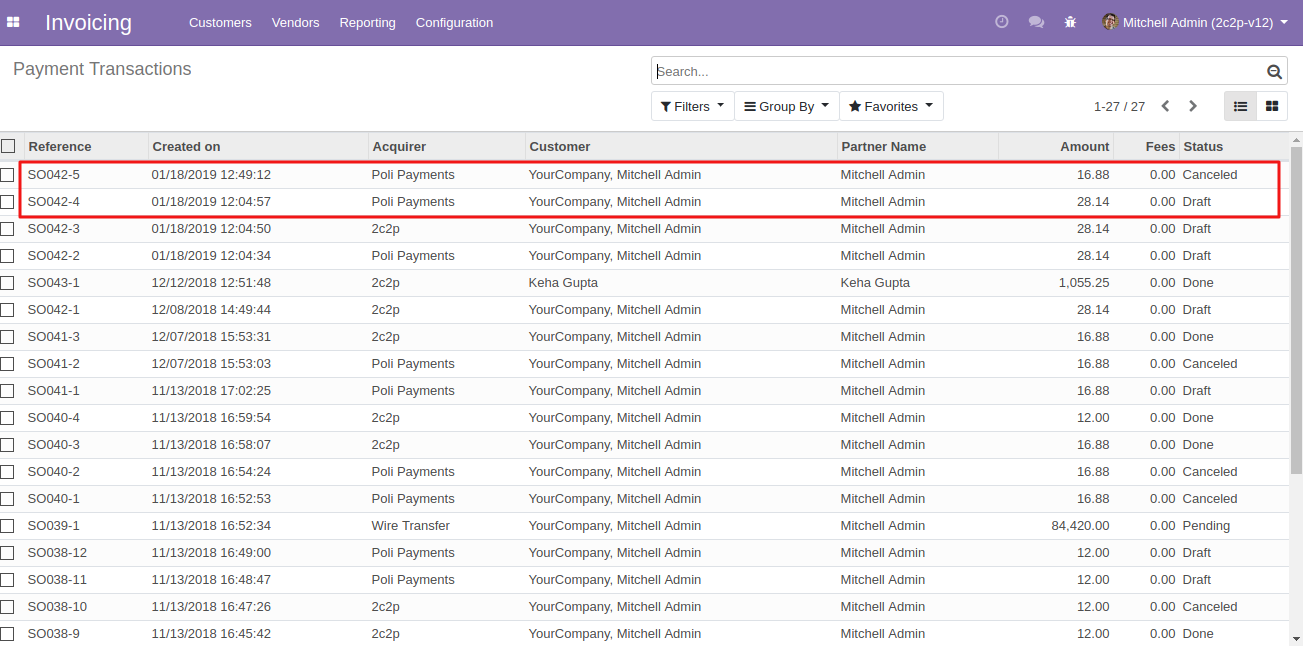
Task: Focus the Search input field
Action: (958, 72)
